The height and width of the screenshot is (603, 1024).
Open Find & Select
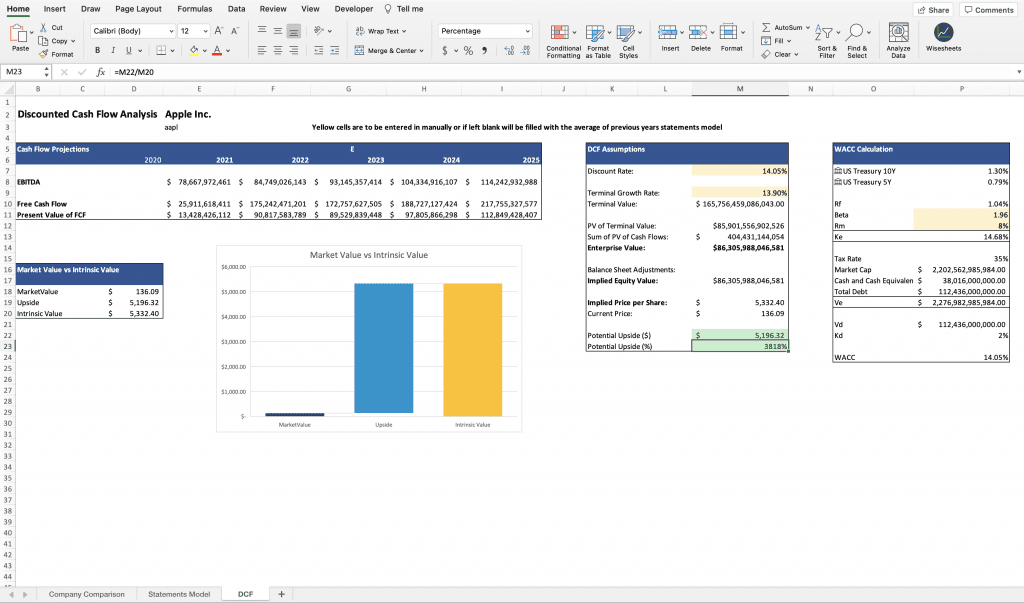[857, 41]
